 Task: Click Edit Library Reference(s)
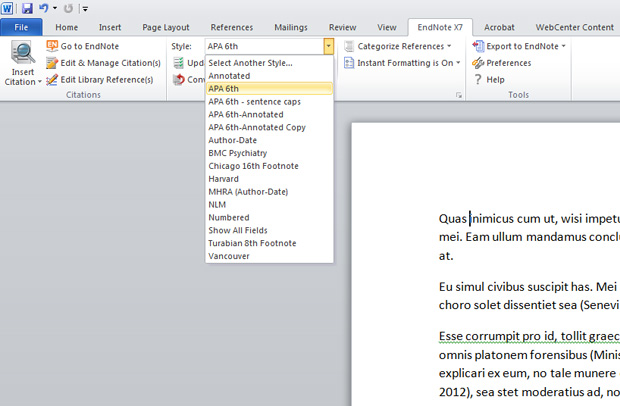(x=100, y=80)
